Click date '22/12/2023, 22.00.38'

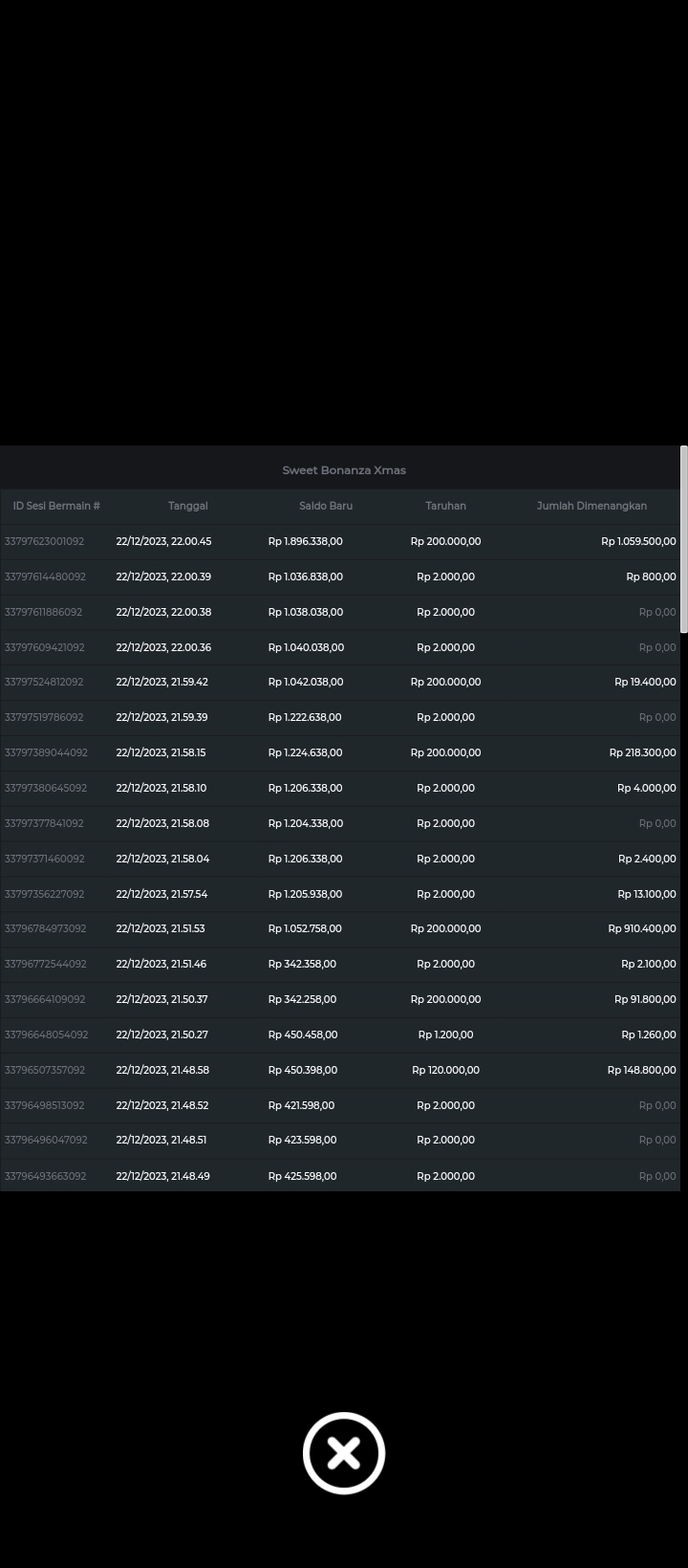pyautogui.click(x=163, y=612)
